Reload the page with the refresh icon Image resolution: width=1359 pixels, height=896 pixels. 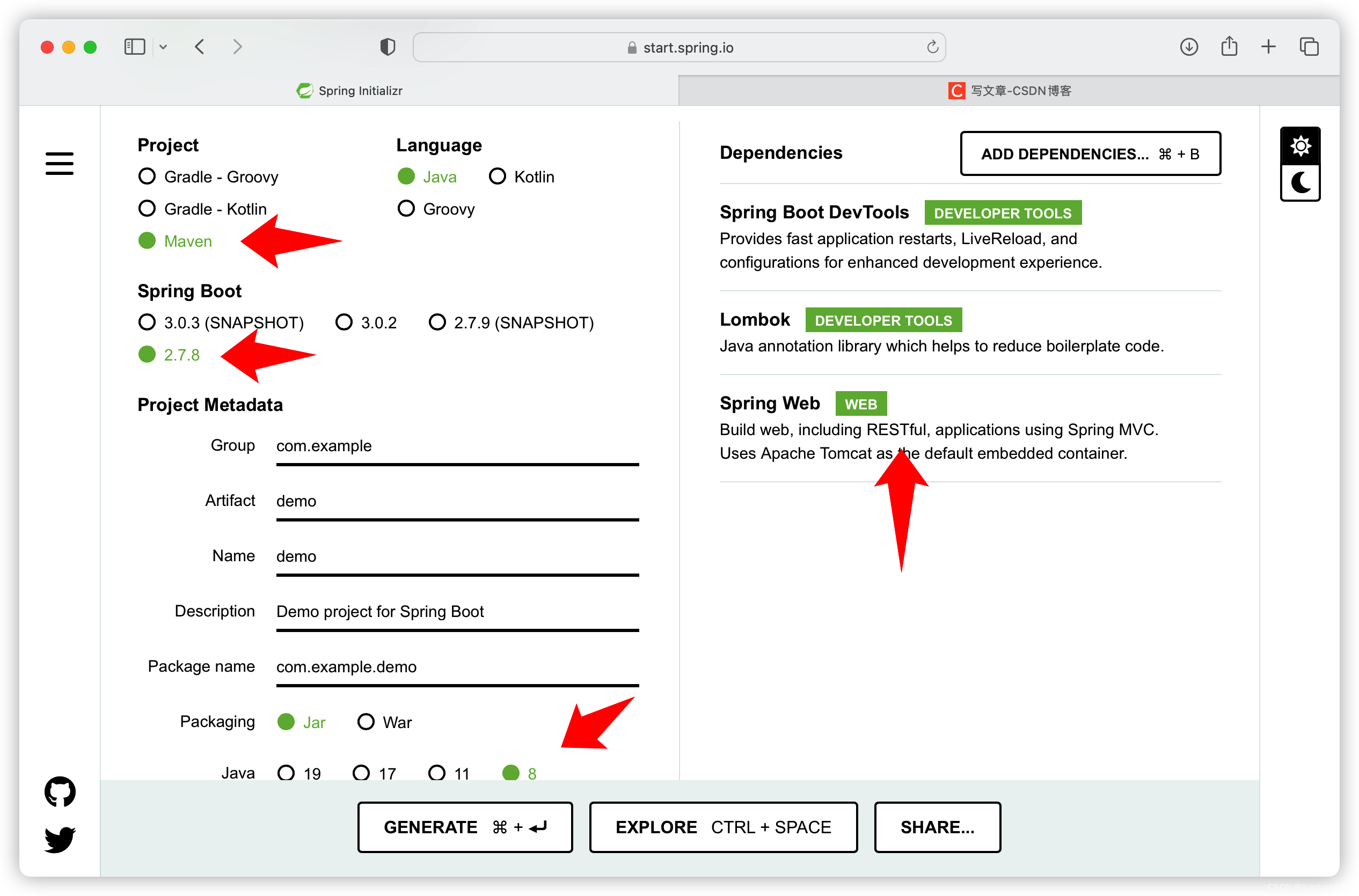click(932, 47)
